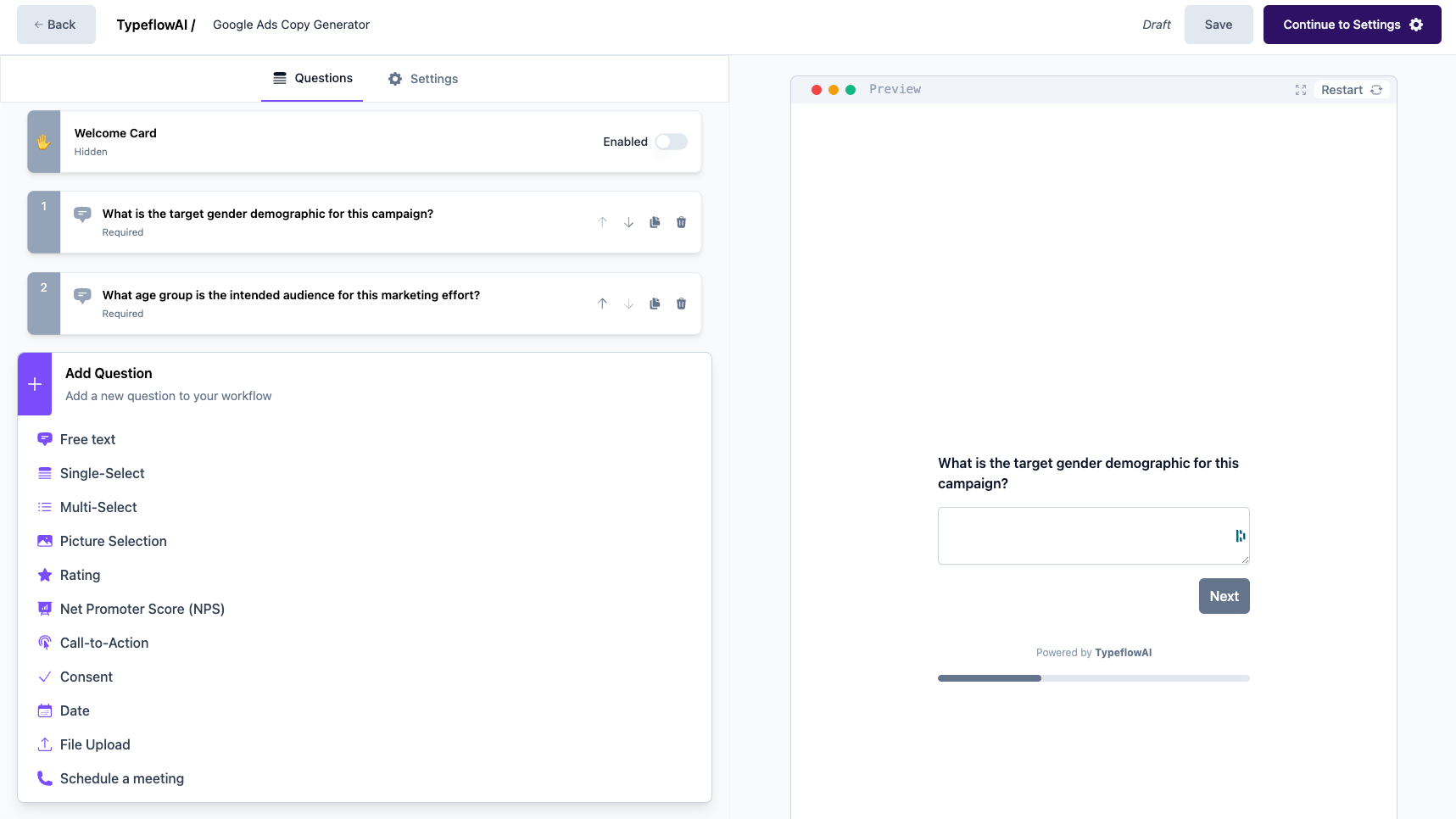This screenshot has width=1456, height=819.
Task: Toggle the Welcome Card Enabled switch
Action: point(671,142)
